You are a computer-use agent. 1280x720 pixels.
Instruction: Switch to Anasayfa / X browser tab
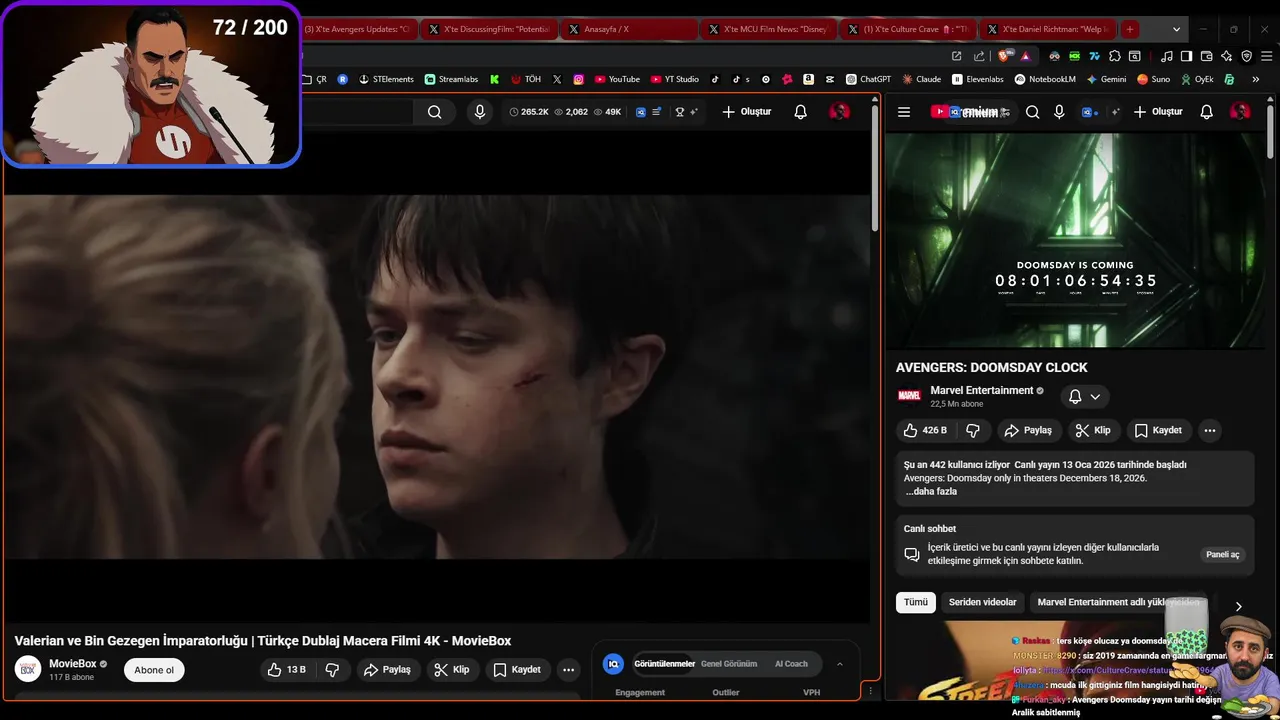pos(628,29)
